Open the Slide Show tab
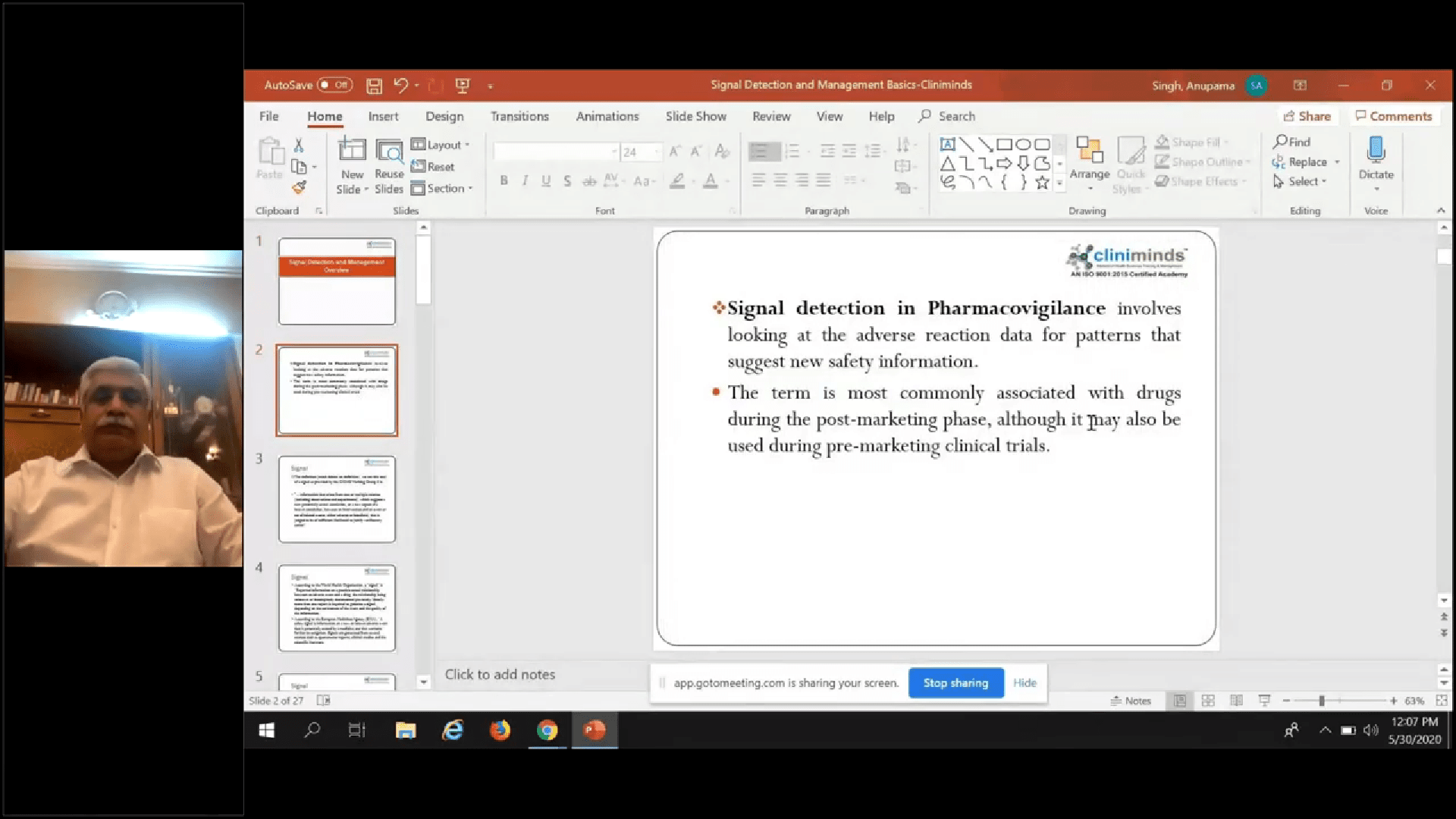1456x819 pixels. coord(695,116)
